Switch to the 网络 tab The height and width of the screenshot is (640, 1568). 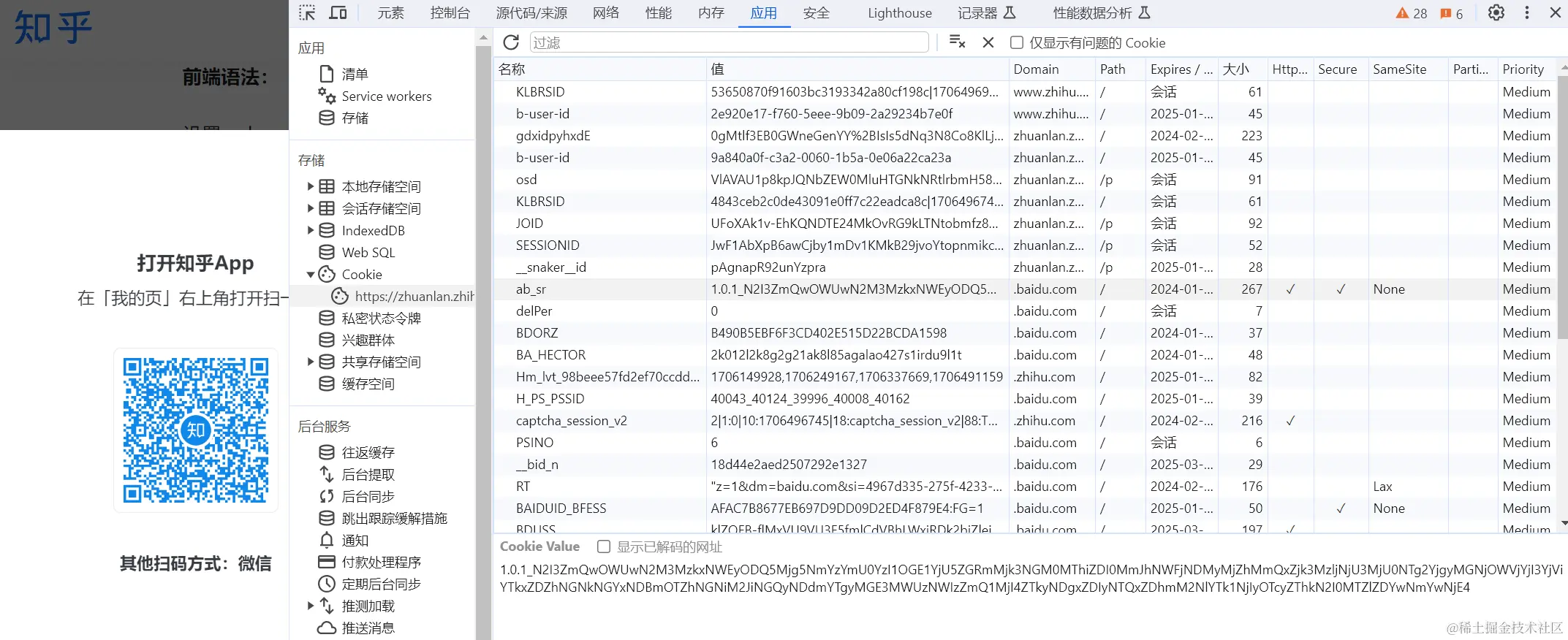606,13
